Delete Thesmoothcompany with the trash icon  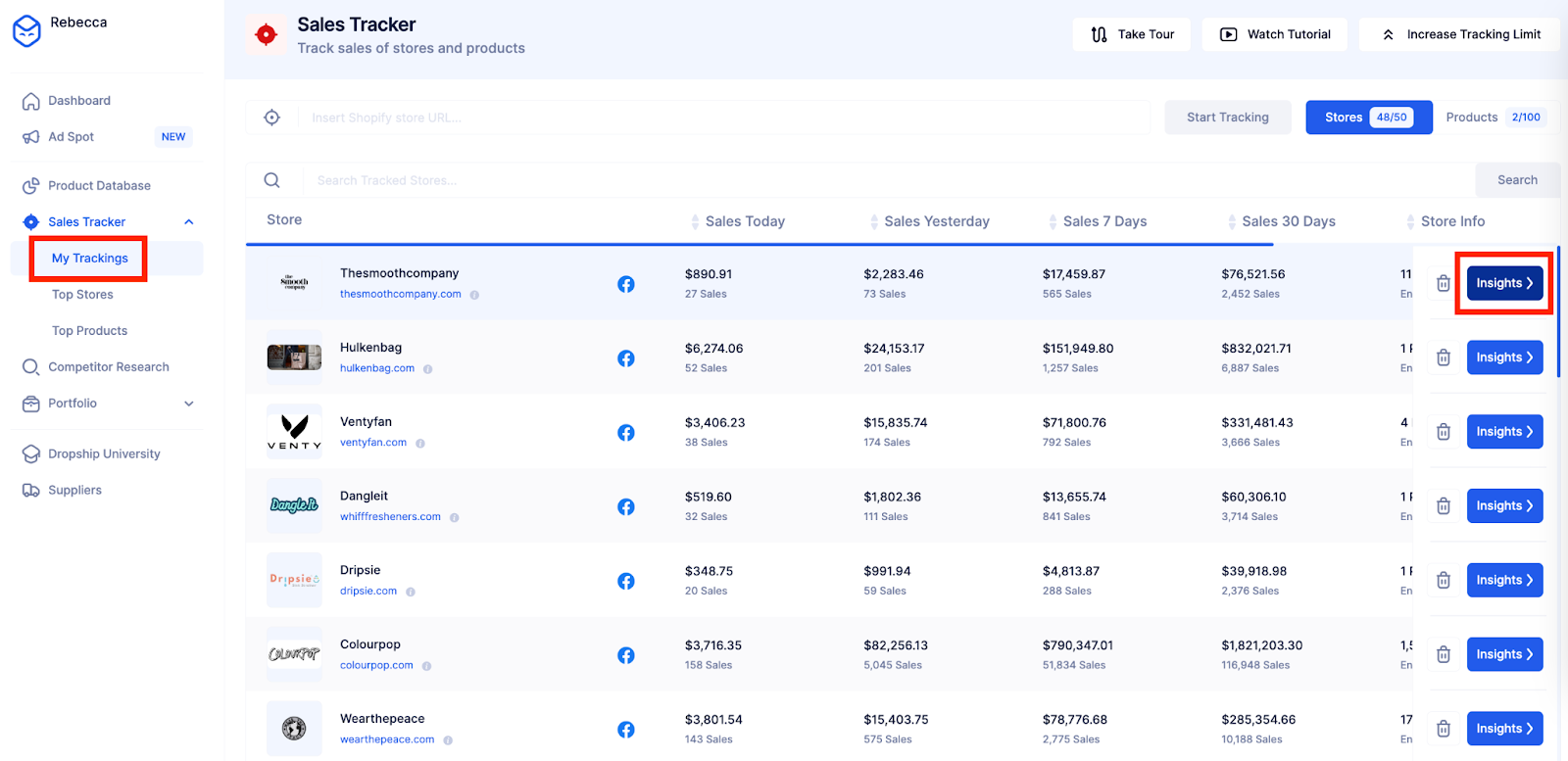[x=1444, y=284]
